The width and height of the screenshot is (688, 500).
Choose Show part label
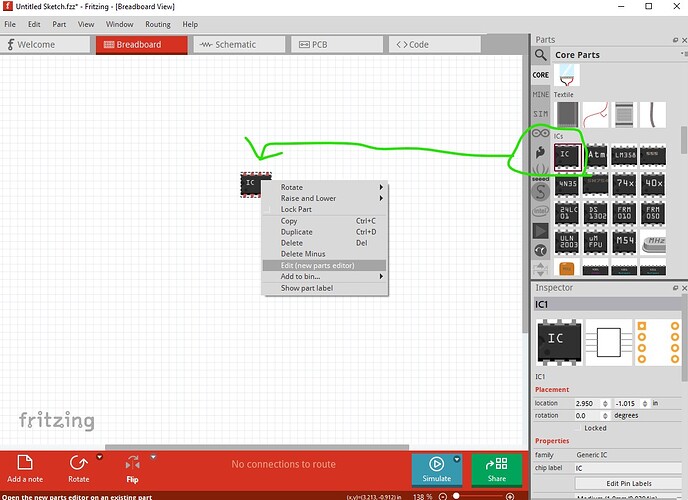325,288
